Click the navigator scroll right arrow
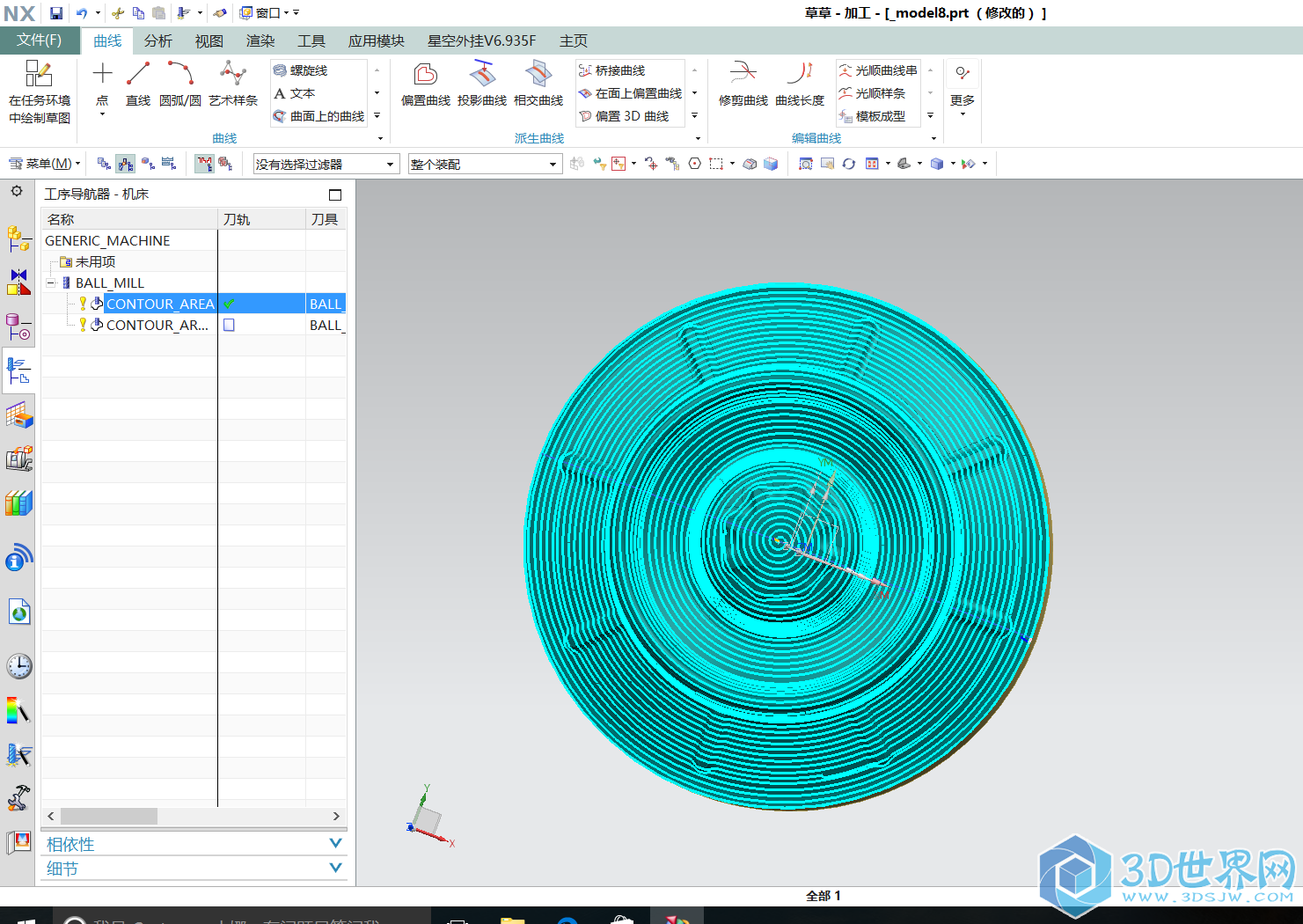 click(336, 816)
